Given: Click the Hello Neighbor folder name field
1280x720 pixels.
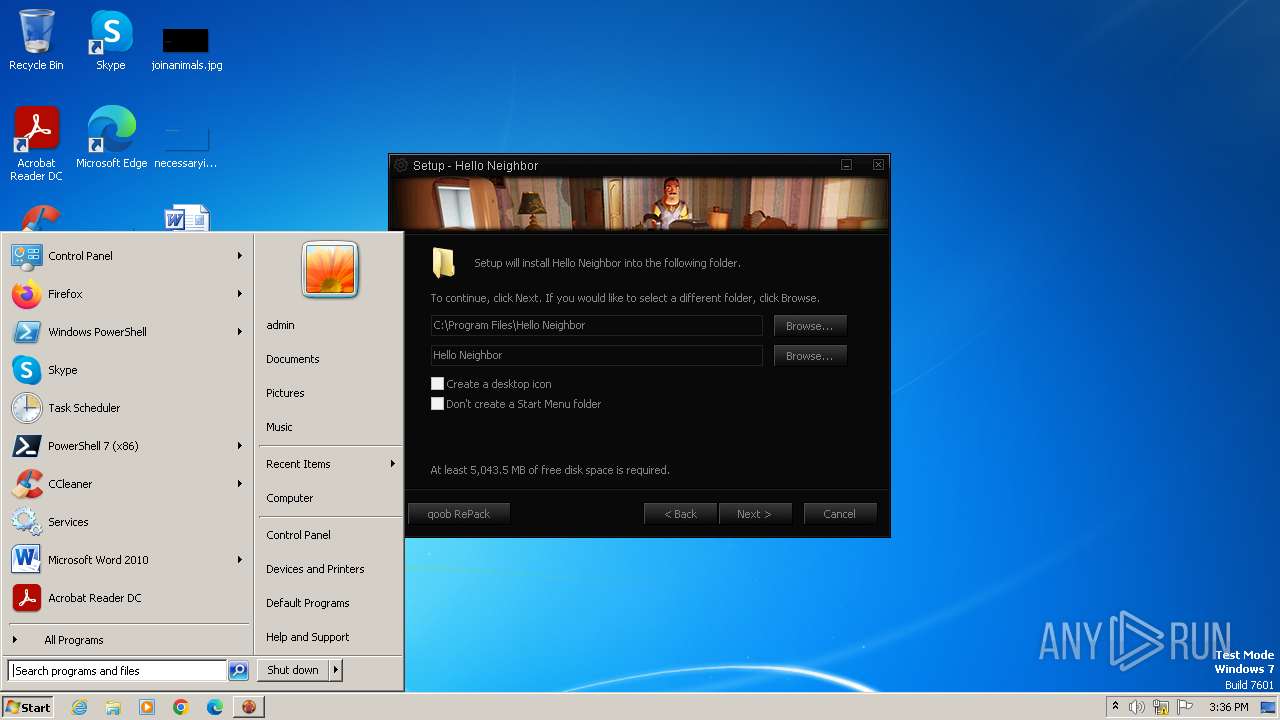Looking at the screenshot, I should [597, 355].
